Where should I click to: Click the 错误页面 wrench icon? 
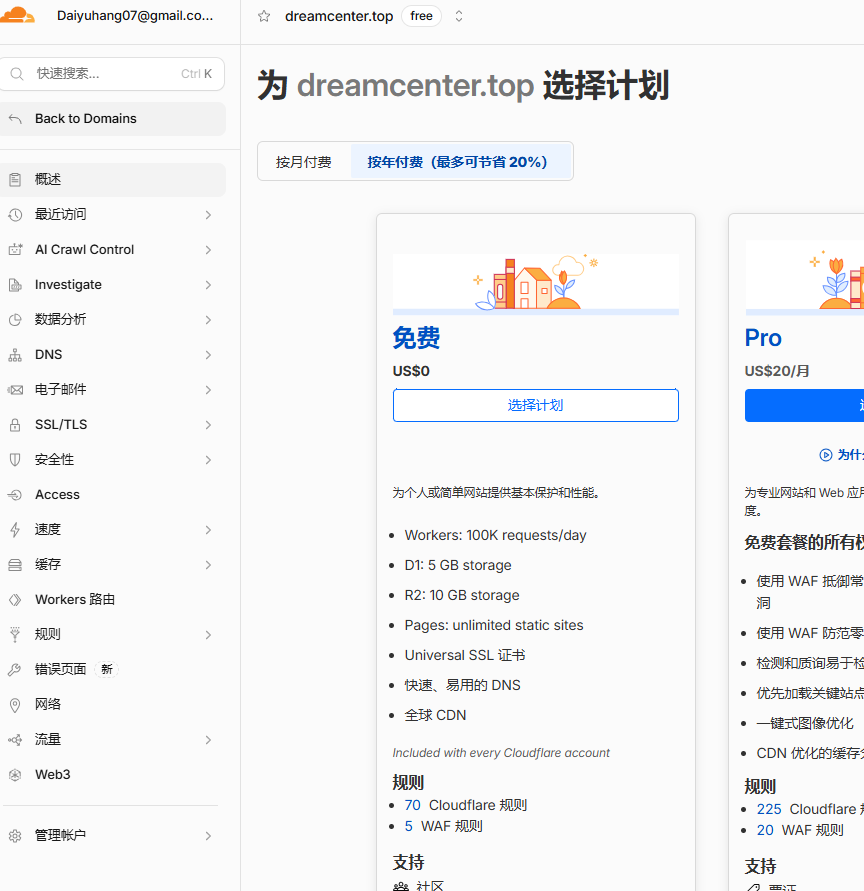[15, 670]
